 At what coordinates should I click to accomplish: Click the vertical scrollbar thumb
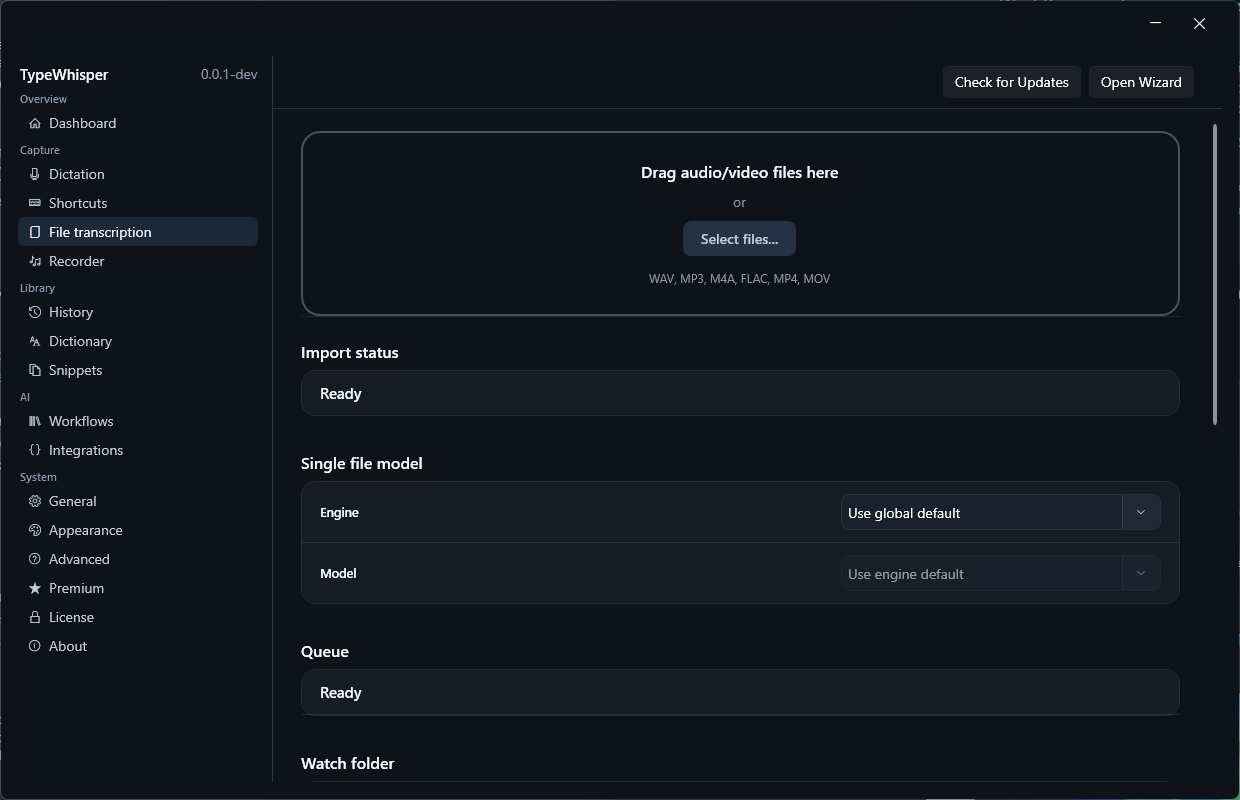[1215, 274]
